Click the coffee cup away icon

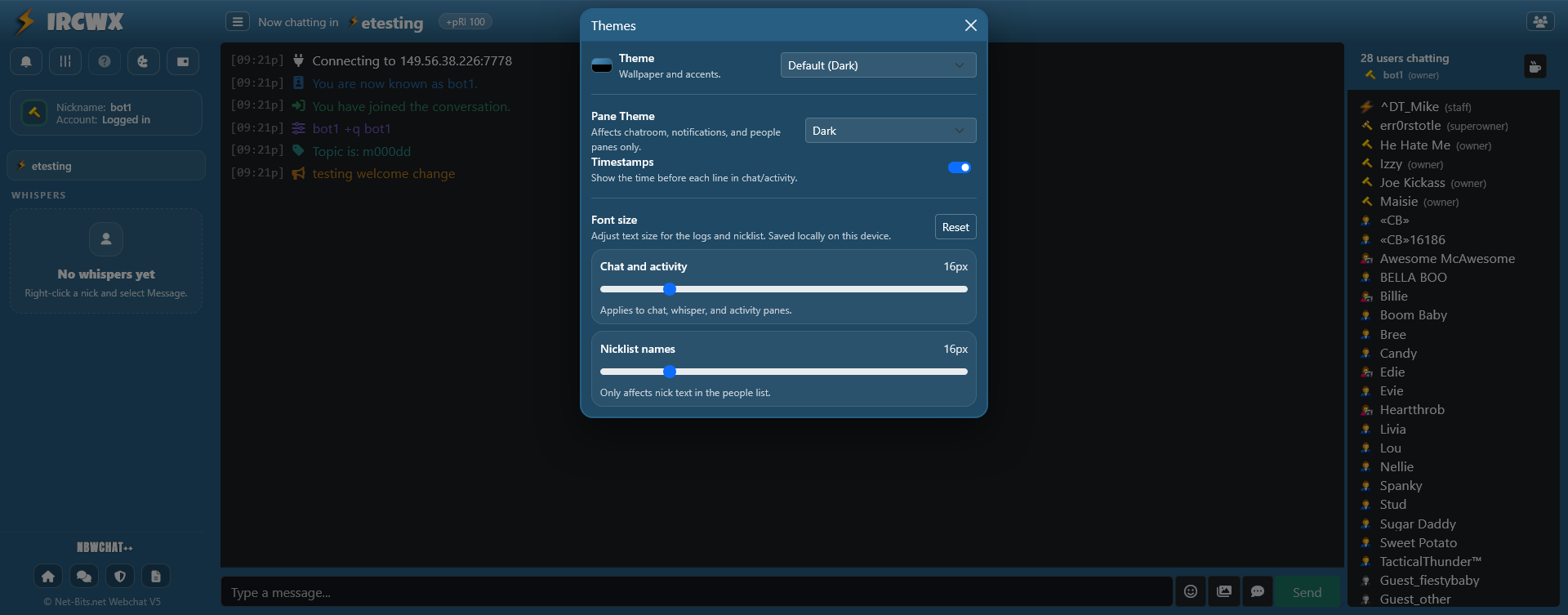(x=1535, y=67)
